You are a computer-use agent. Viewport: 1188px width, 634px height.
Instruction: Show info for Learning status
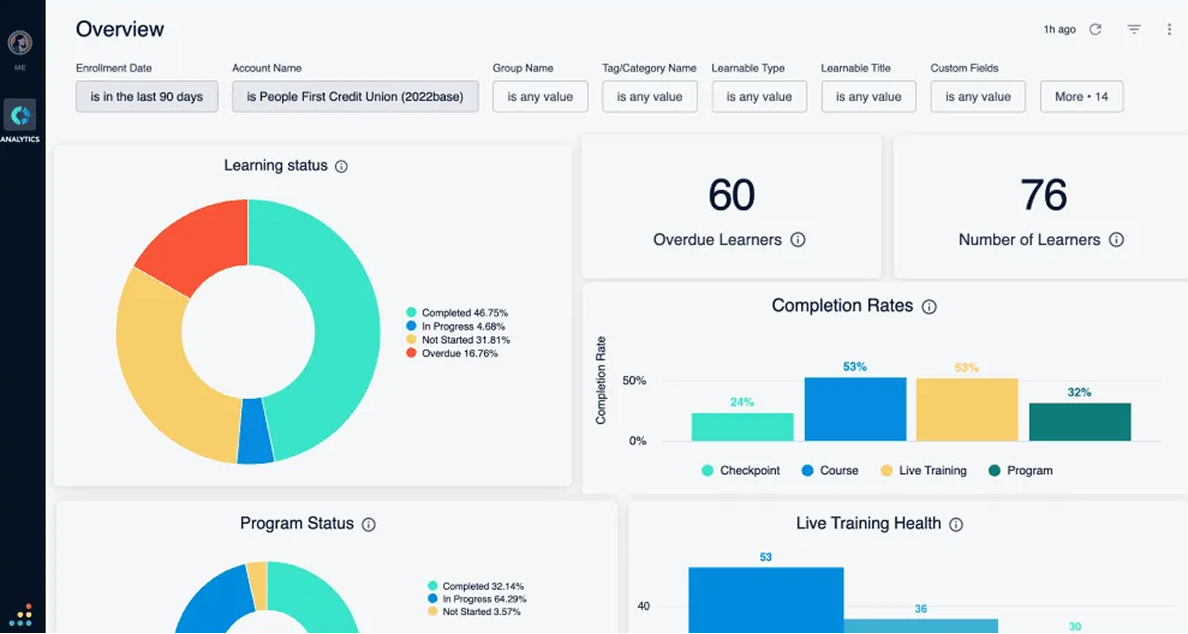(342, 167)
